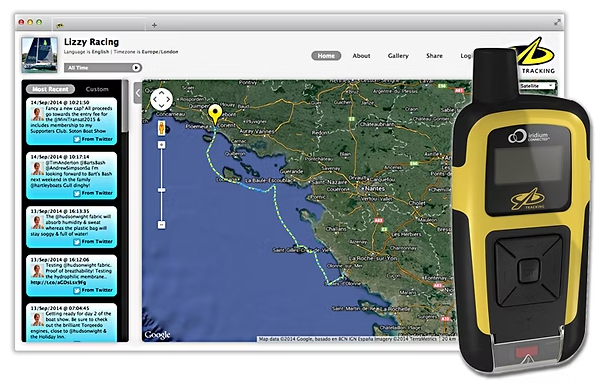Click avatar on the 16:12:06 post
This screenshot has width=610, height=391.
click(x=37, y=271)
